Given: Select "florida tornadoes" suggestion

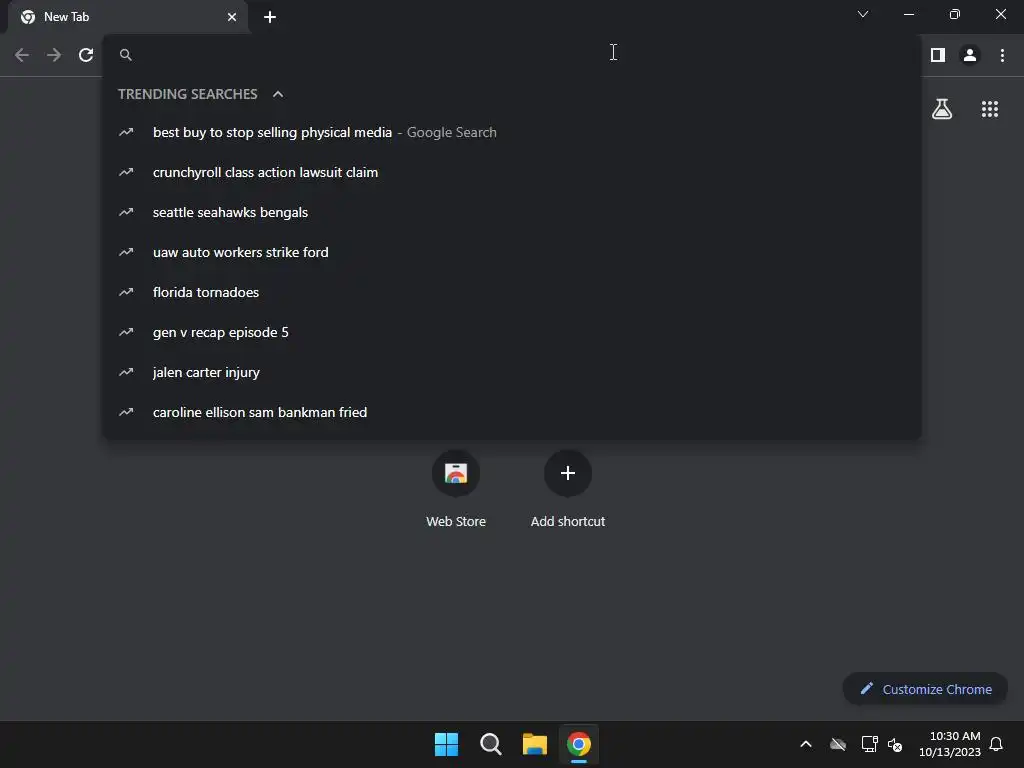Looking at the screenshot, I should point(512,293).
